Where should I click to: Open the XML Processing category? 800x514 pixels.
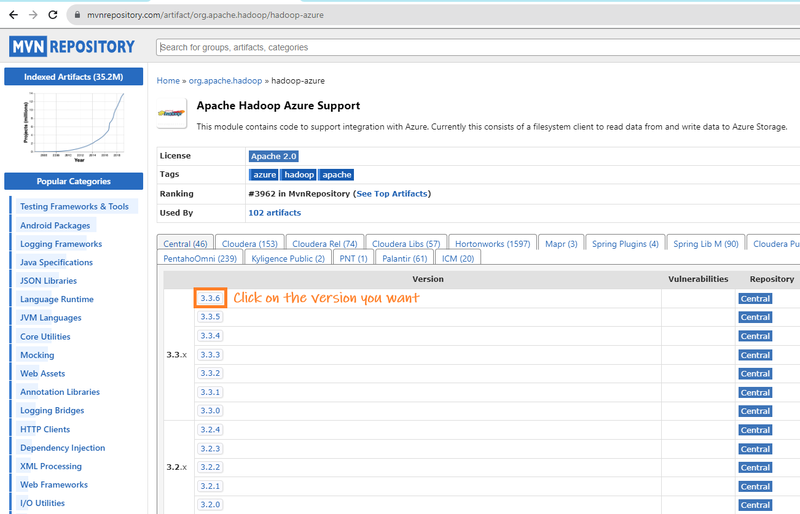point(51,466)
